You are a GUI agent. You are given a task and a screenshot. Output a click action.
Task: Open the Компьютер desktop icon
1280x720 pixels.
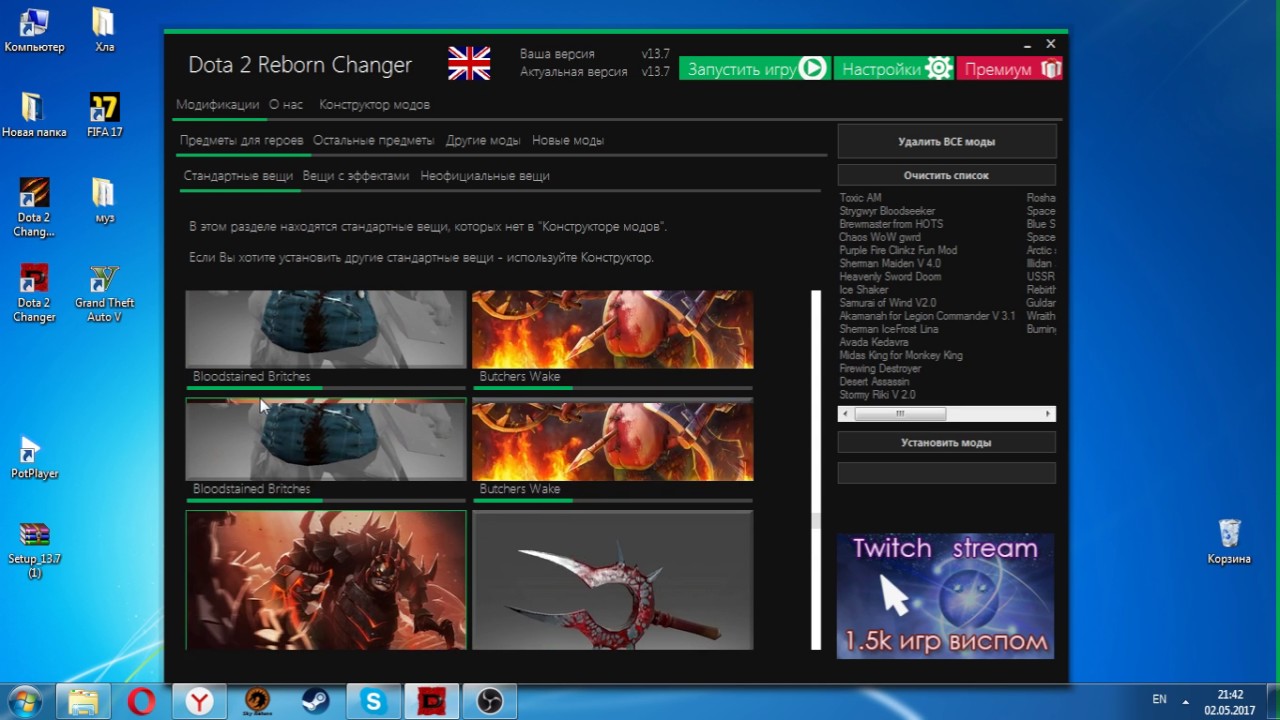pos(34,30)
